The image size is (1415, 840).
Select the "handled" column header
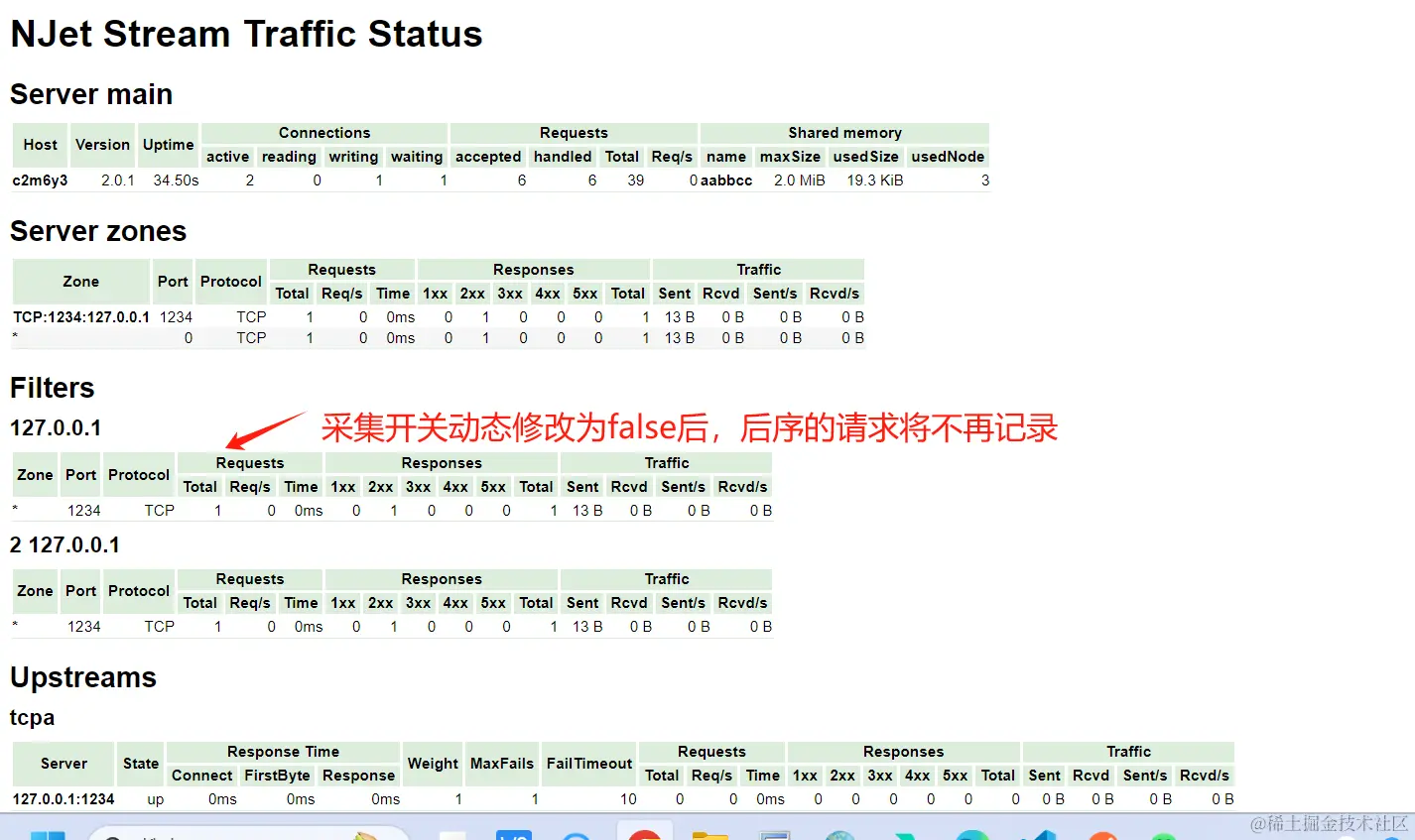click(563, 157)
